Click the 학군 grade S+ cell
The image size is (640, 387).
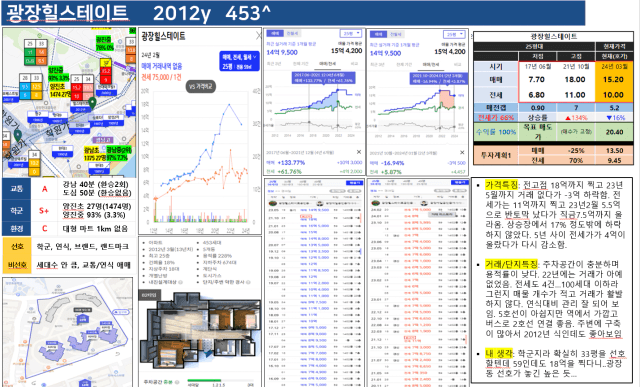click(44, 211)
